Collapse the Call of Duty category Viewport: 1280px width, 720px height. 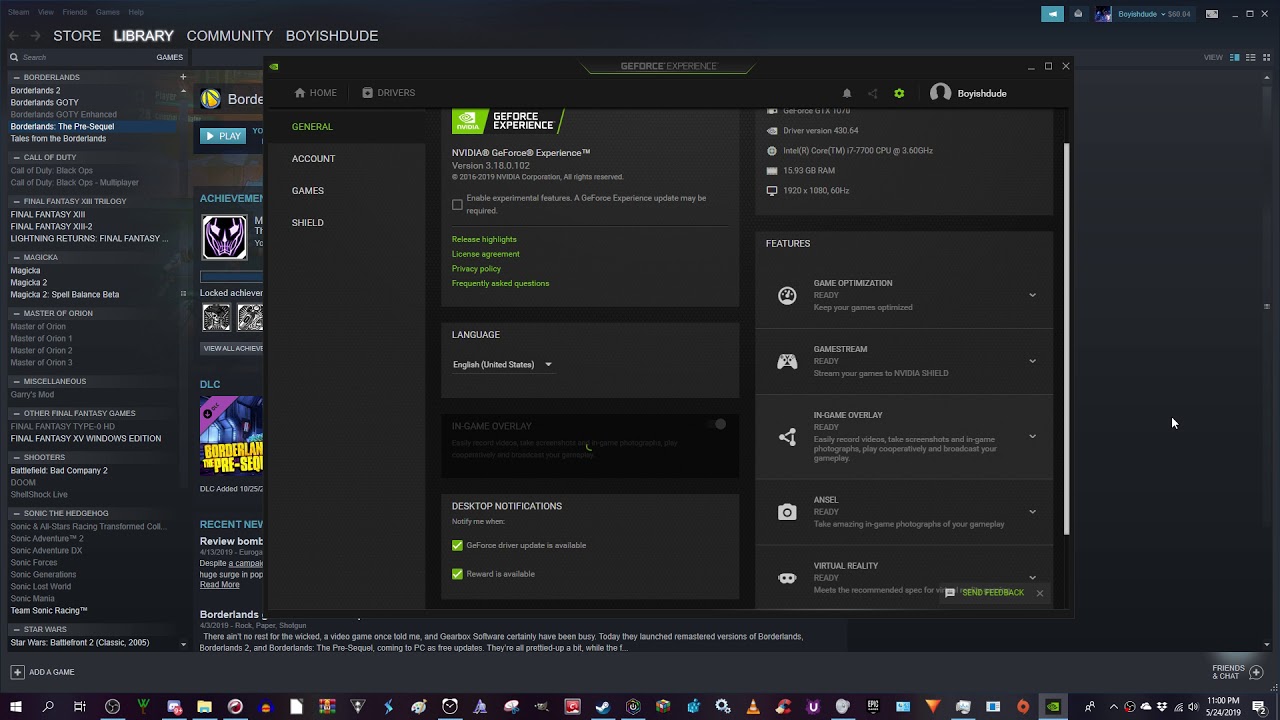point(16,157)
